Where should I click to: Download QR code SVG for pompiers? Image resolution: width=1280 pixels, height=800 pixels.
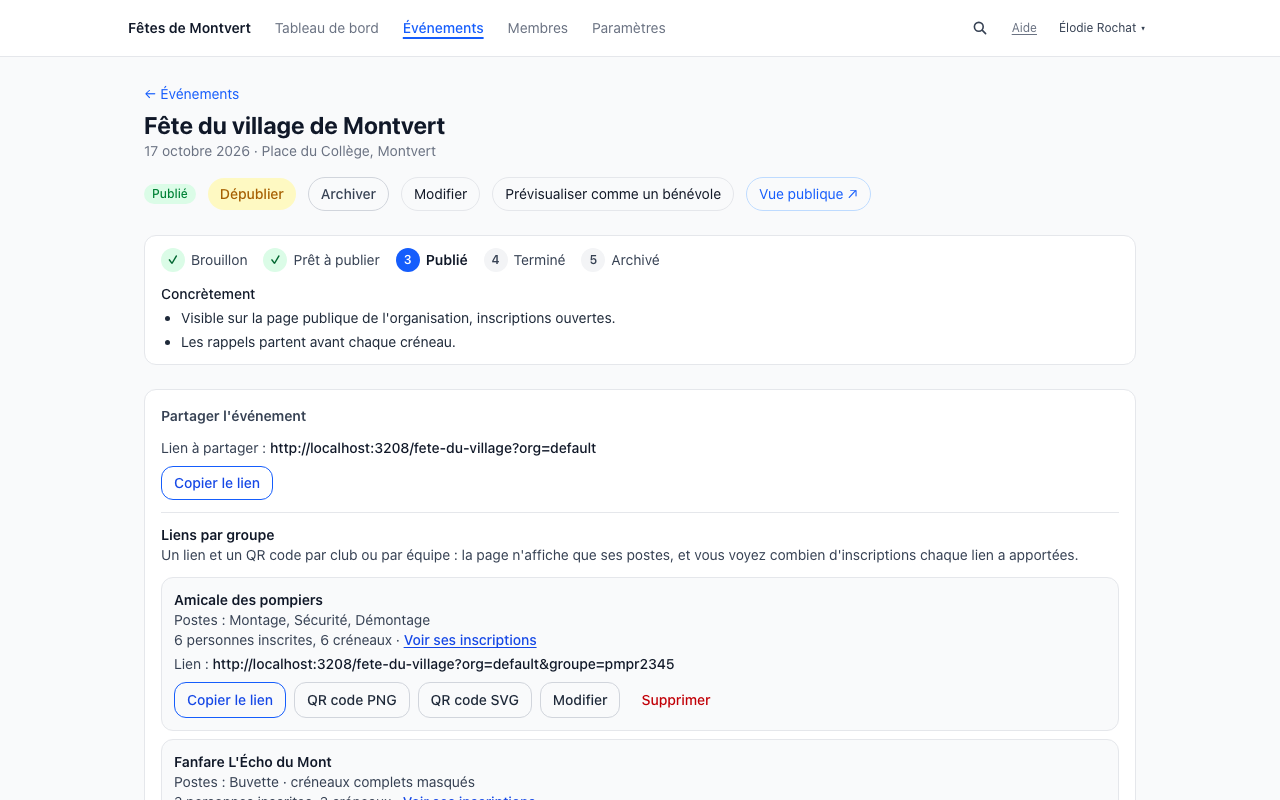pos(475,700)
